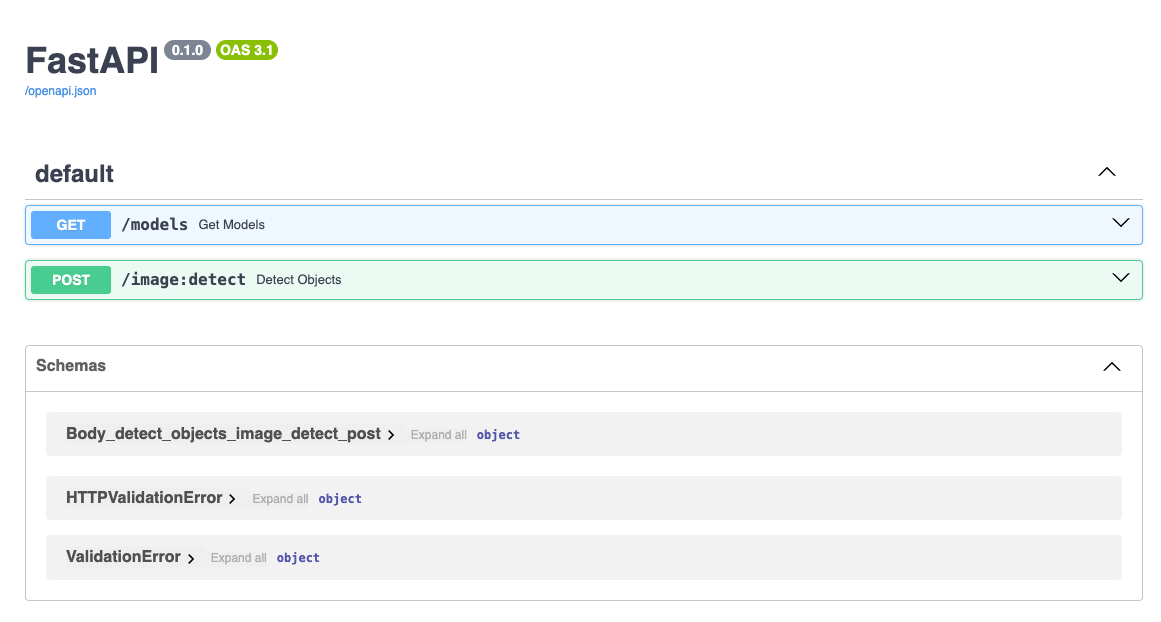
Task: Click Expand all for HTTPValidationError
Action: point(280,498)
